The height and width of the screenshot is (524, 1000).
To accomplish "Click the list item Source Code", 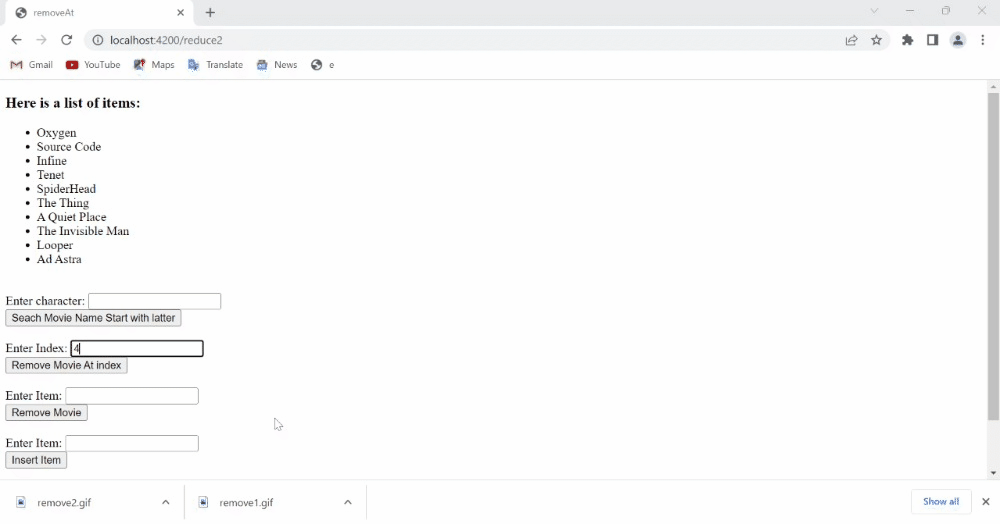I will coord(69,147).
